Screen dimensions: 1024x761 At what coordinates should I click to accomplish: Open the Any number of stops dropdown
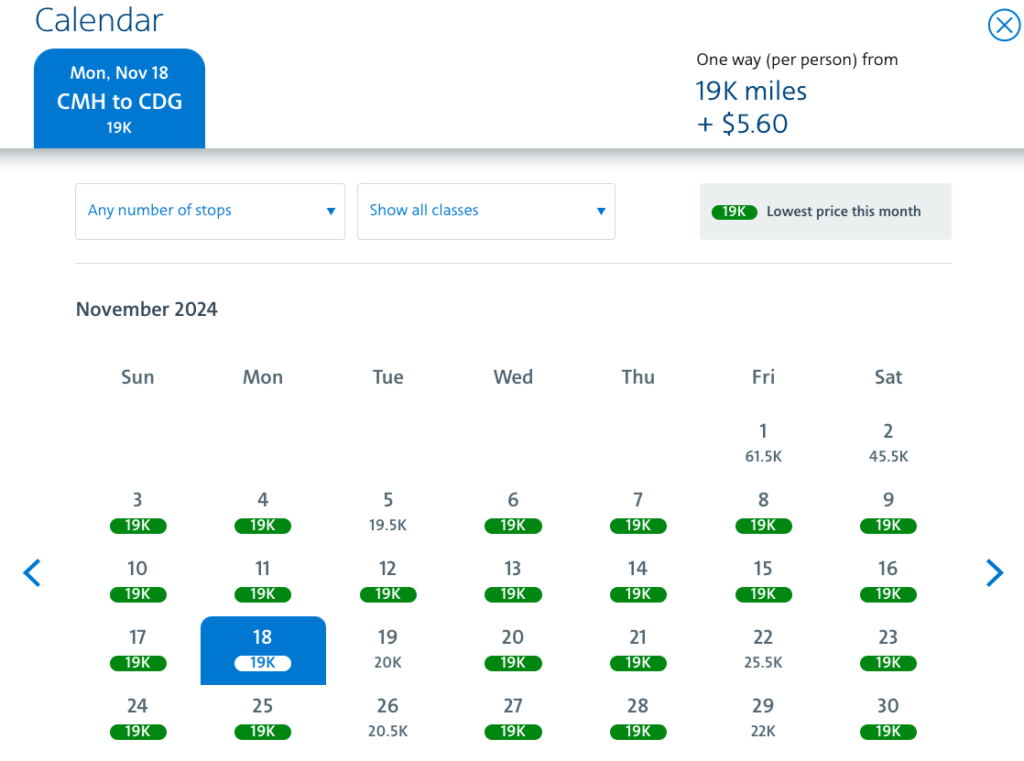coord(210,211)
